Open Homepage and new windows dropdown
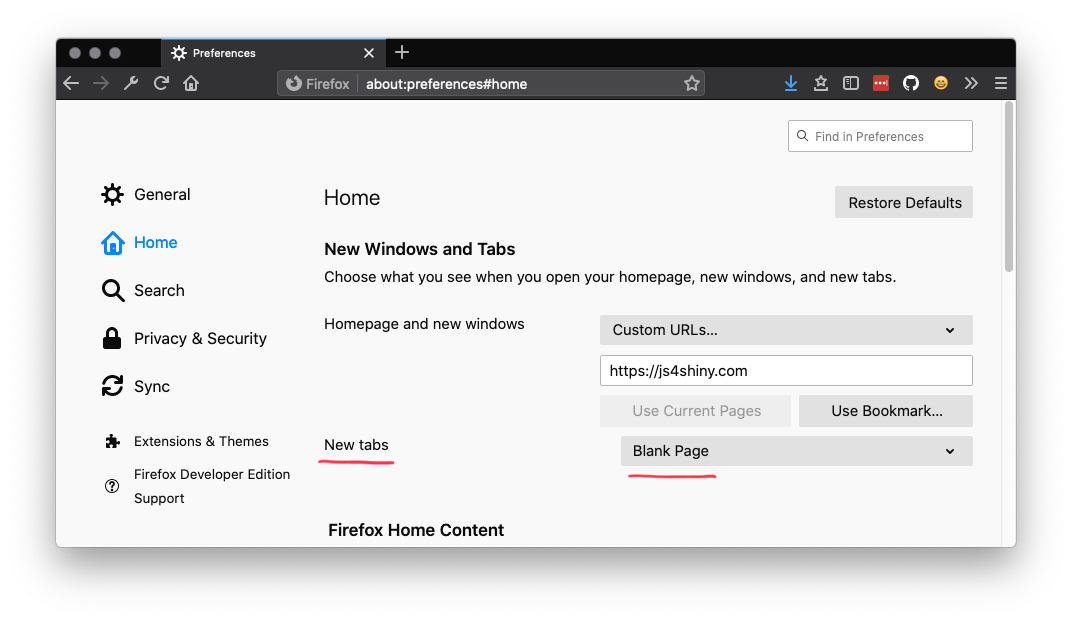 786,330
